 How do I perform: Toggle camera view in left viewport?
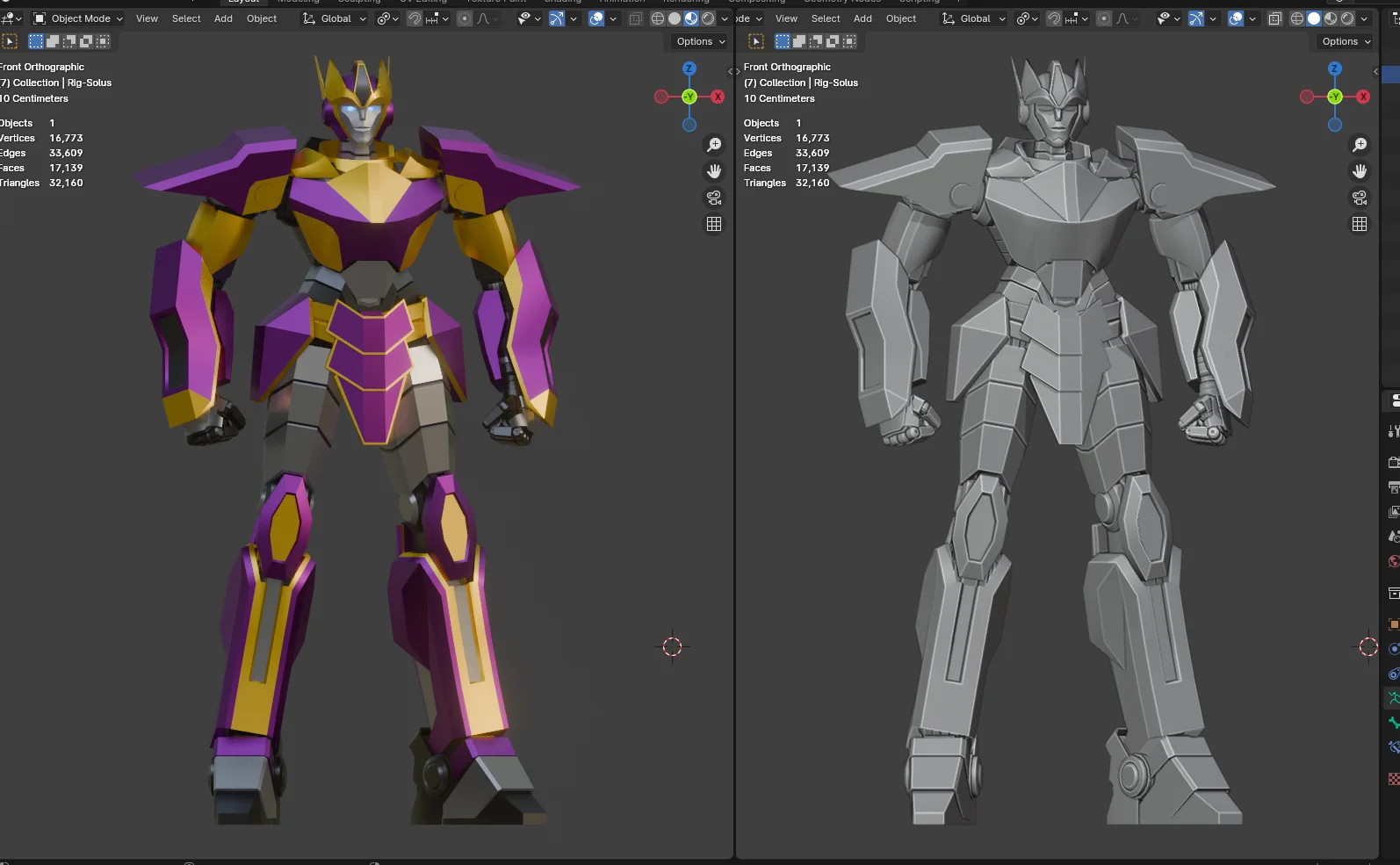(x=714, y=198)
